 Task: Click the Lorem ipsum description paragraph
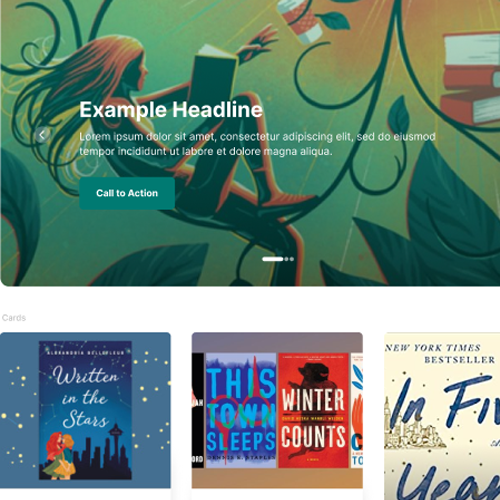257,144
